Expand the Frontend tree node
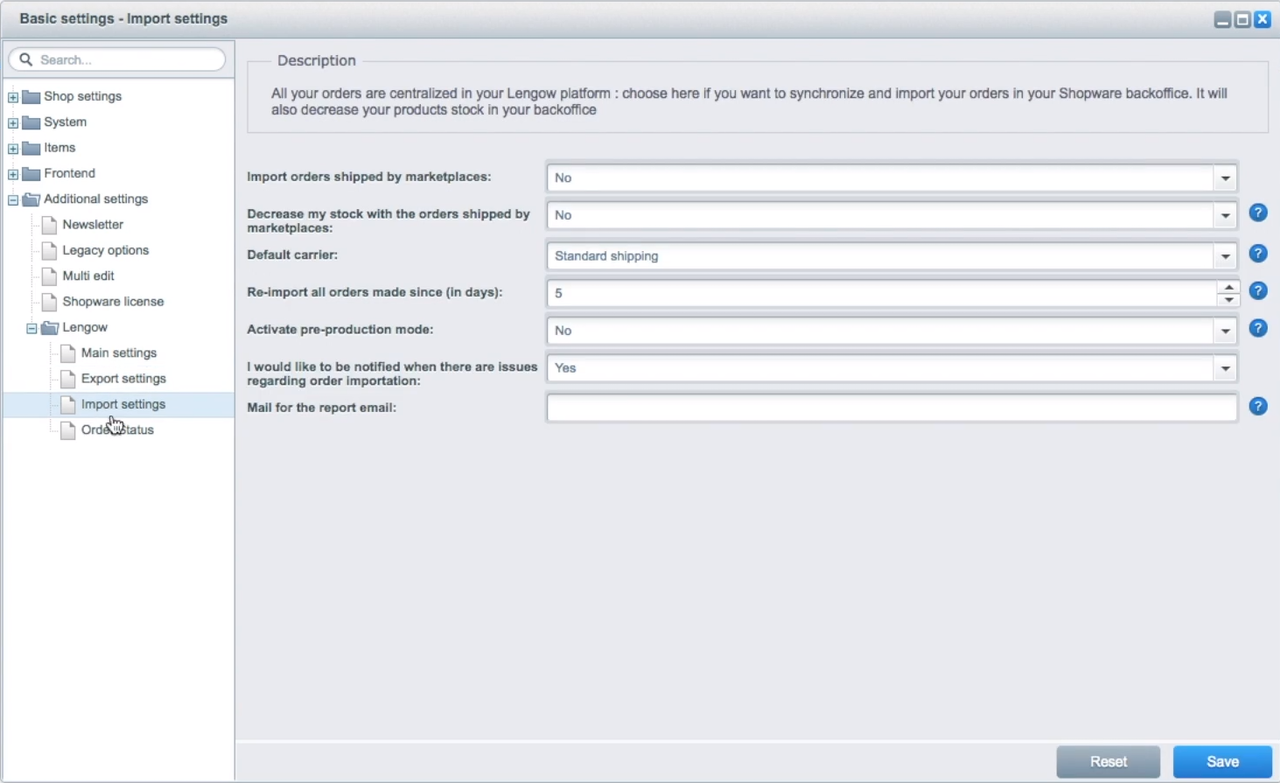Screen dimensions: 1280x783 [13, 174]
